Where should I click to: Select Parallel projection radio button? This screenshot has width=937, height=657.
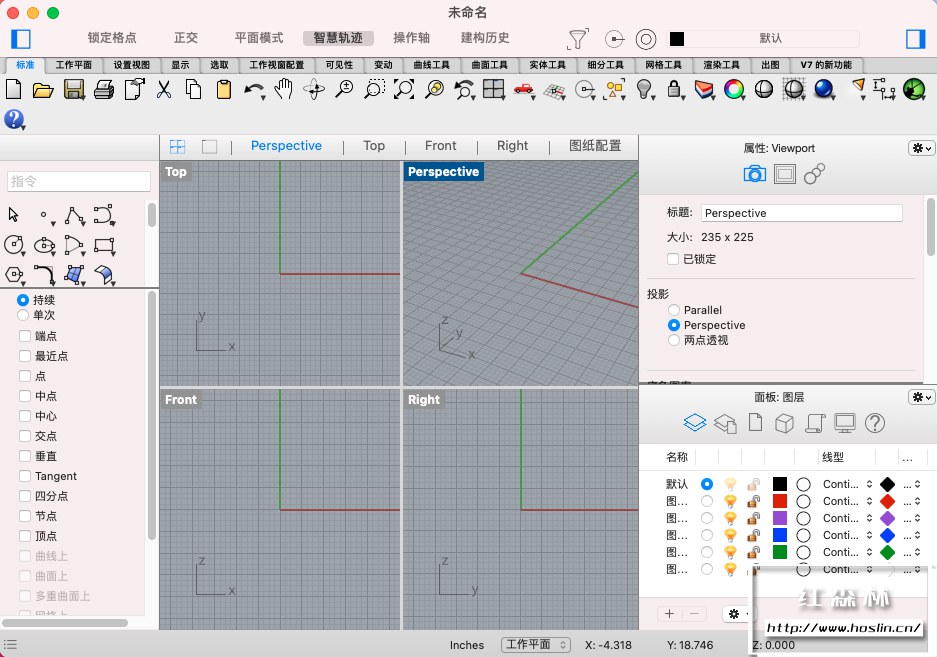(674, 310)
